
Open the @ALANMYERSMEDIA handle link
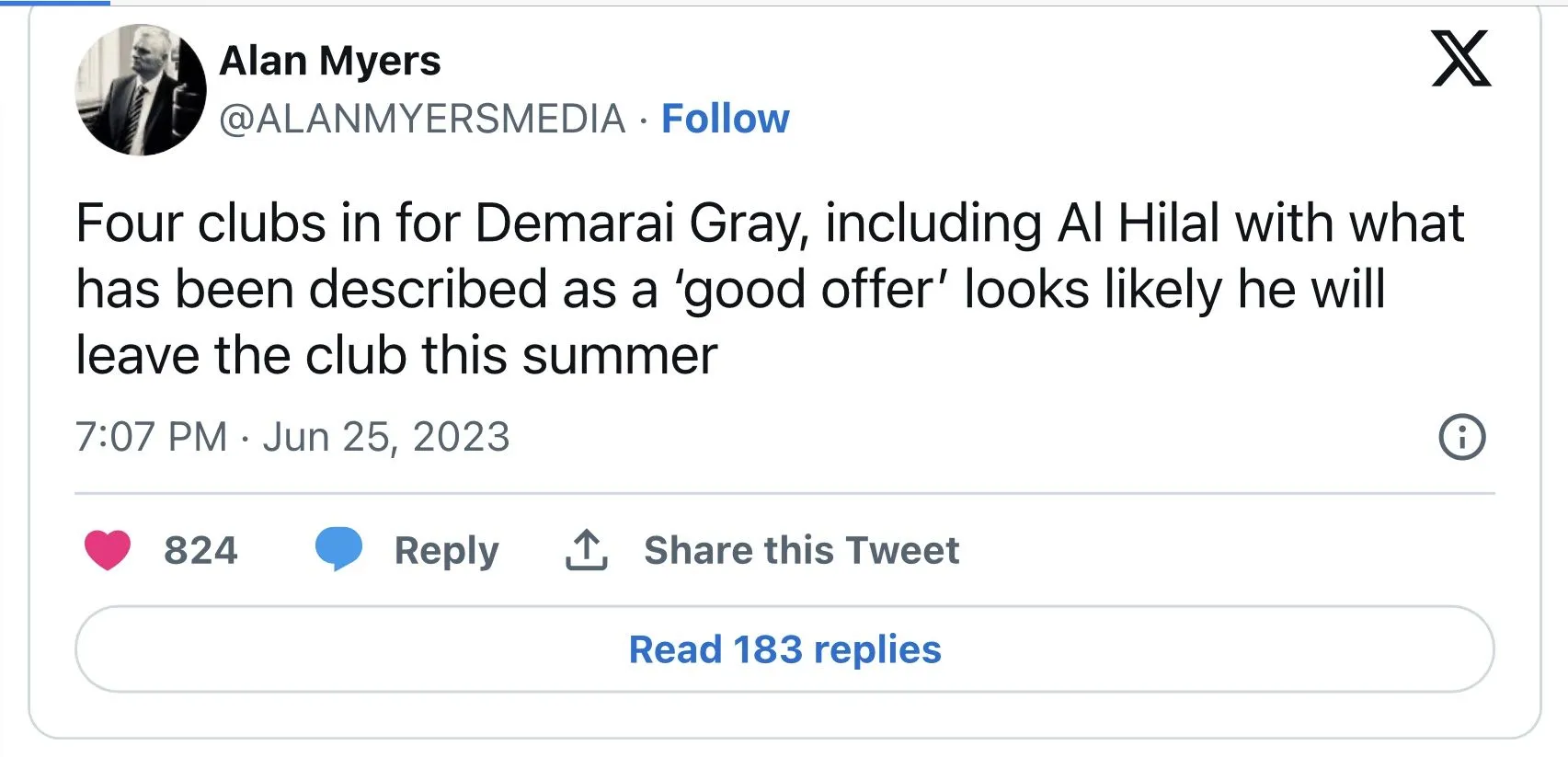(422, 119)
